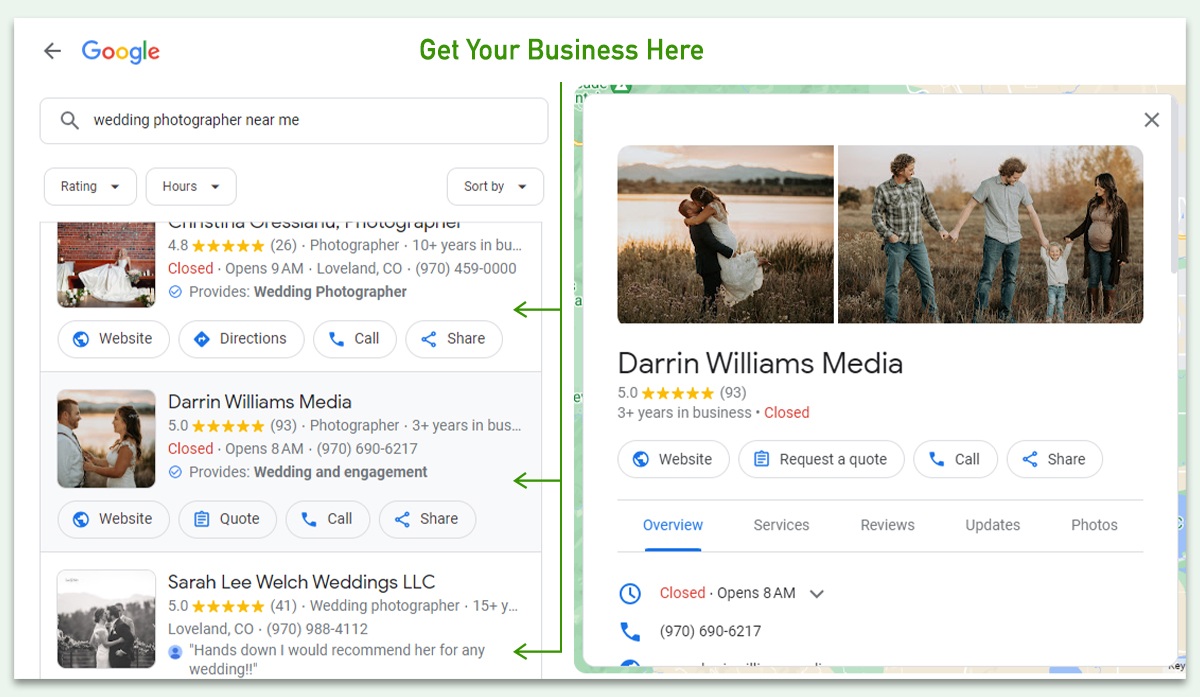Click Call button in the detail panel
Image resolution: width=1200 pixels, height=697 pixels.
955,460
